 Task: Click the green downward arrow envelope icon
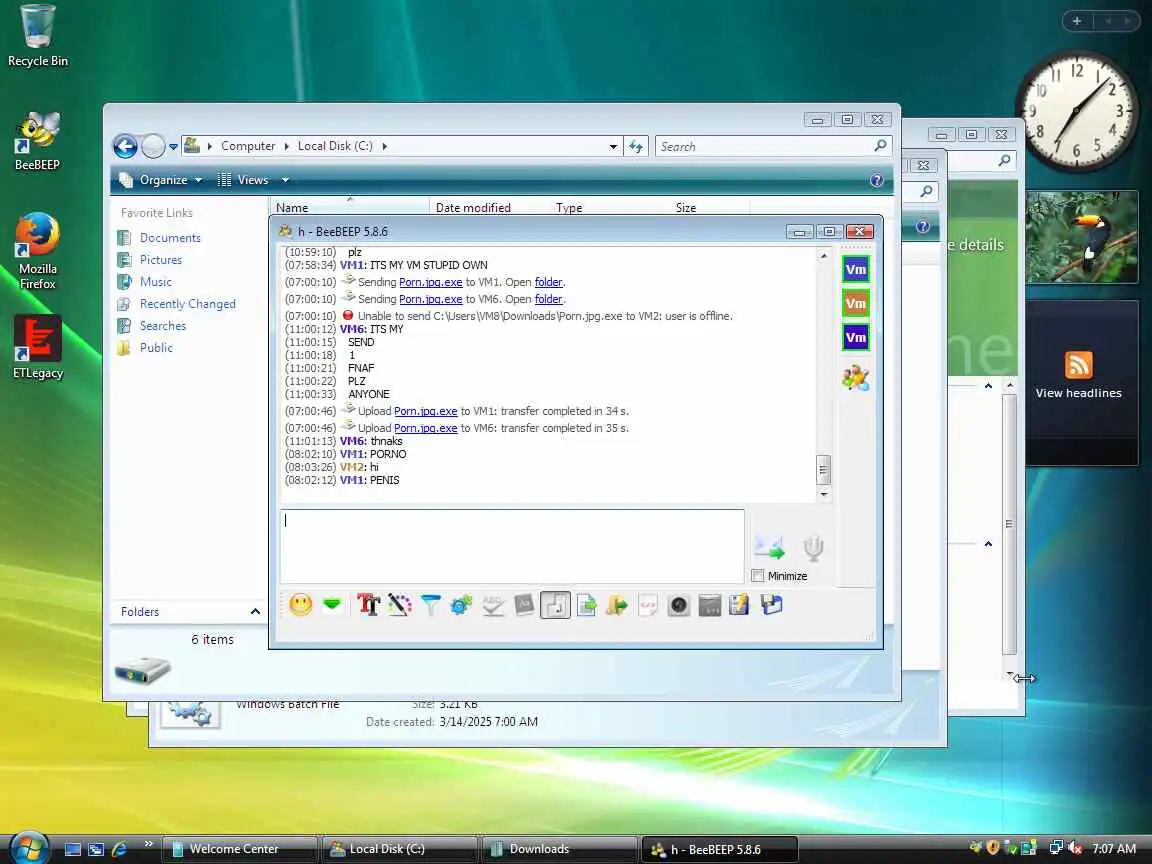tap(332, 605)
